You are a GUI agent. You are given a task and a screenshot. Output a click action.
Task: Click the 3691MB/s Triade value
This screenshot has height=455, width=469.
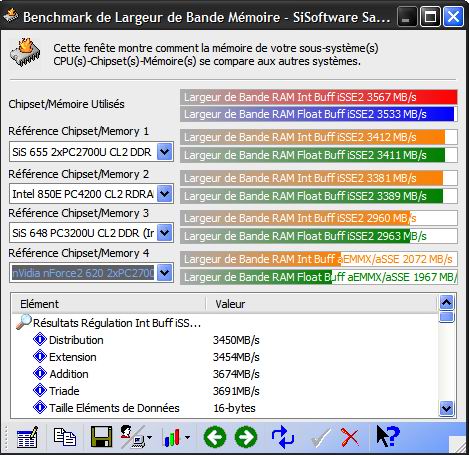pyautogui.click(x=236, y=391)
